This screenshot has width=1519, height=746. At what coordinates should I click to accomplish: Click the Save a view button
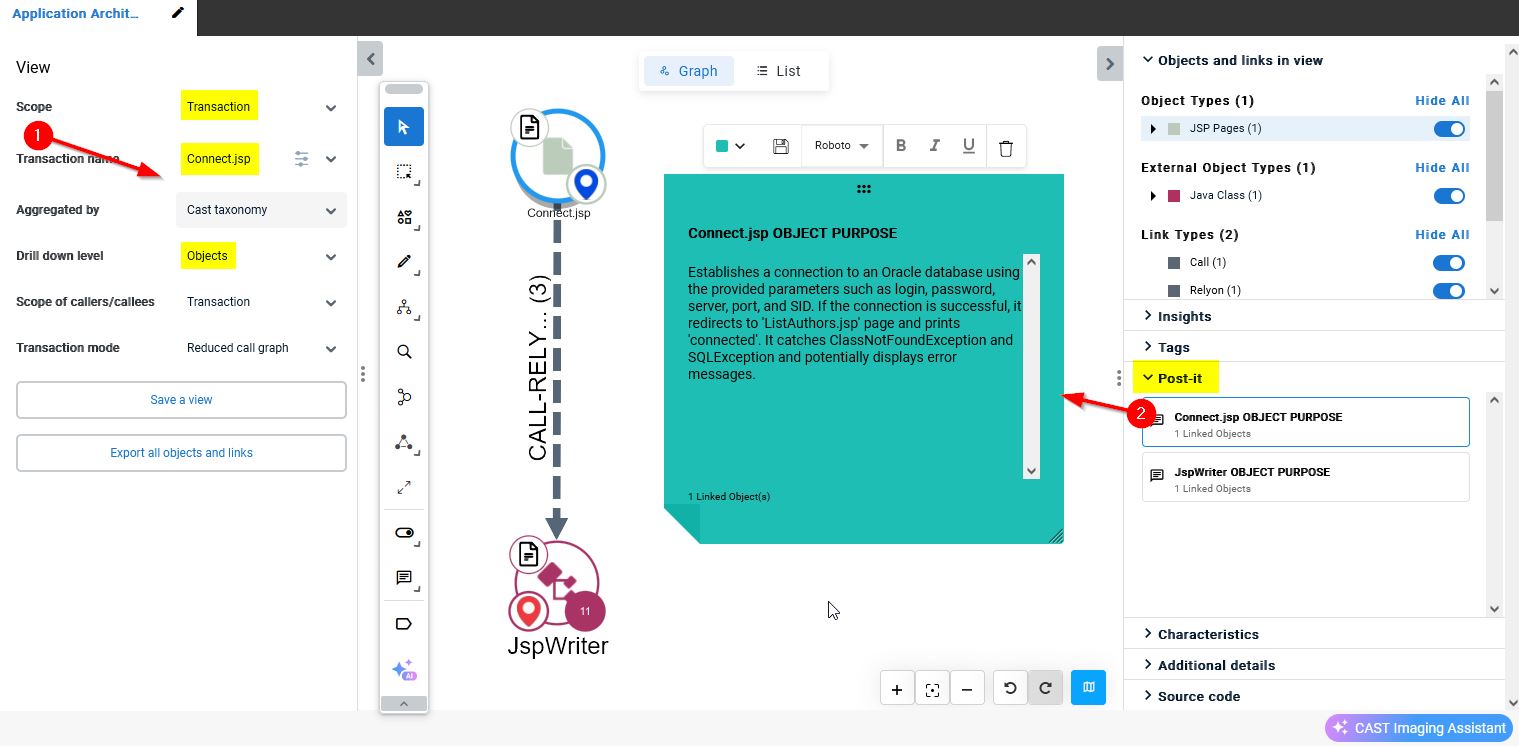181,400
